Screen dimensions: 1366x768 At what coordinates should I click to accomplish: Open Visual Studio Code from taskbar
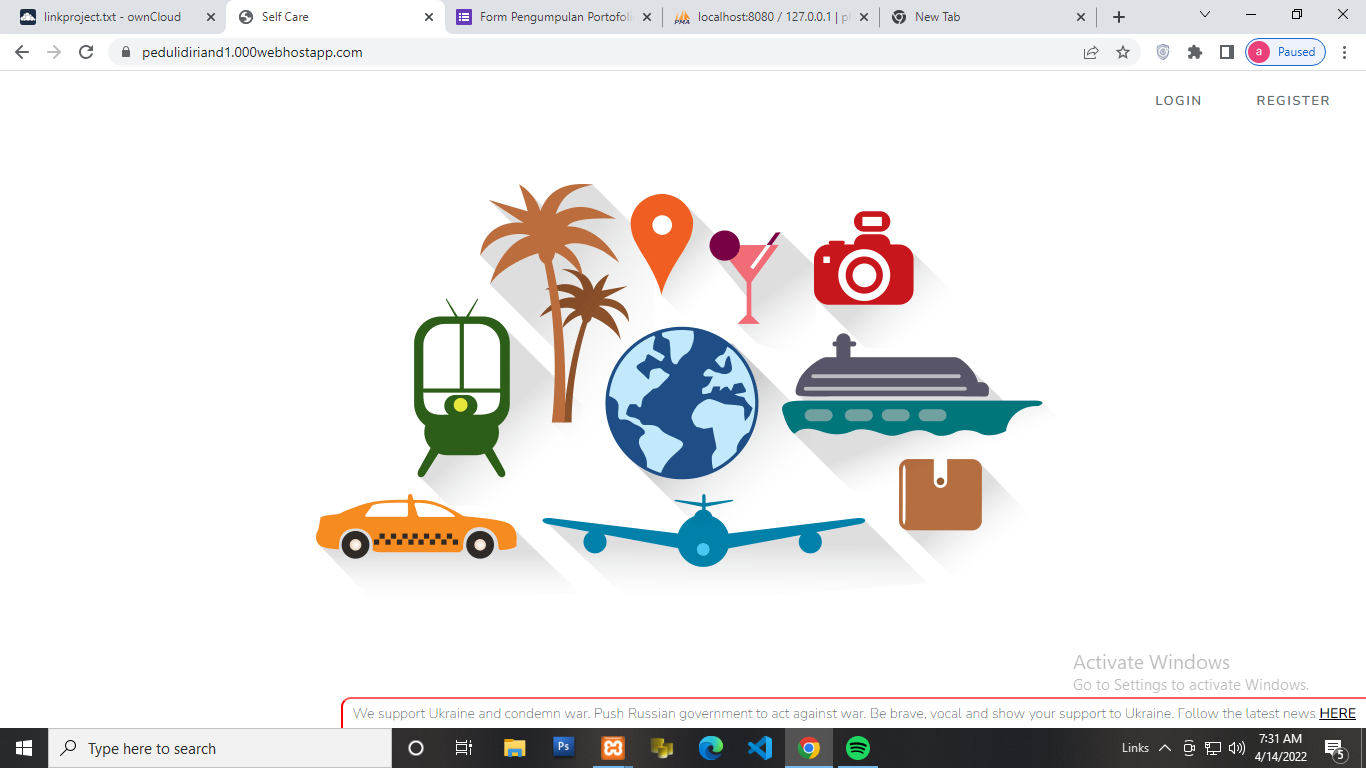tap(759, 747)
